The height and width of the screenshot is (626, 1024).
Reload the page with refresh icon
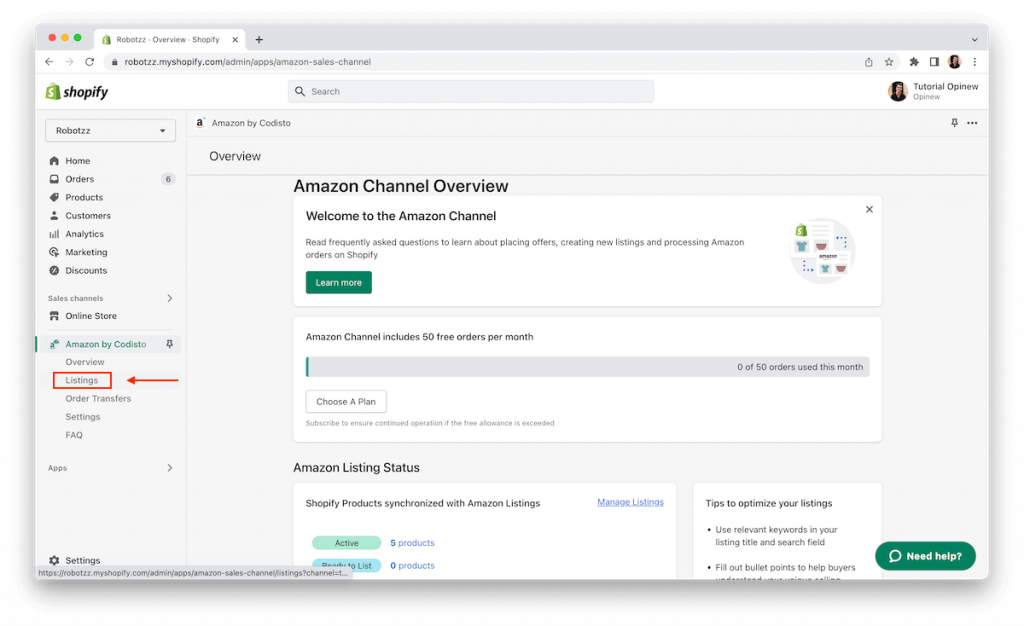point(89,62)
